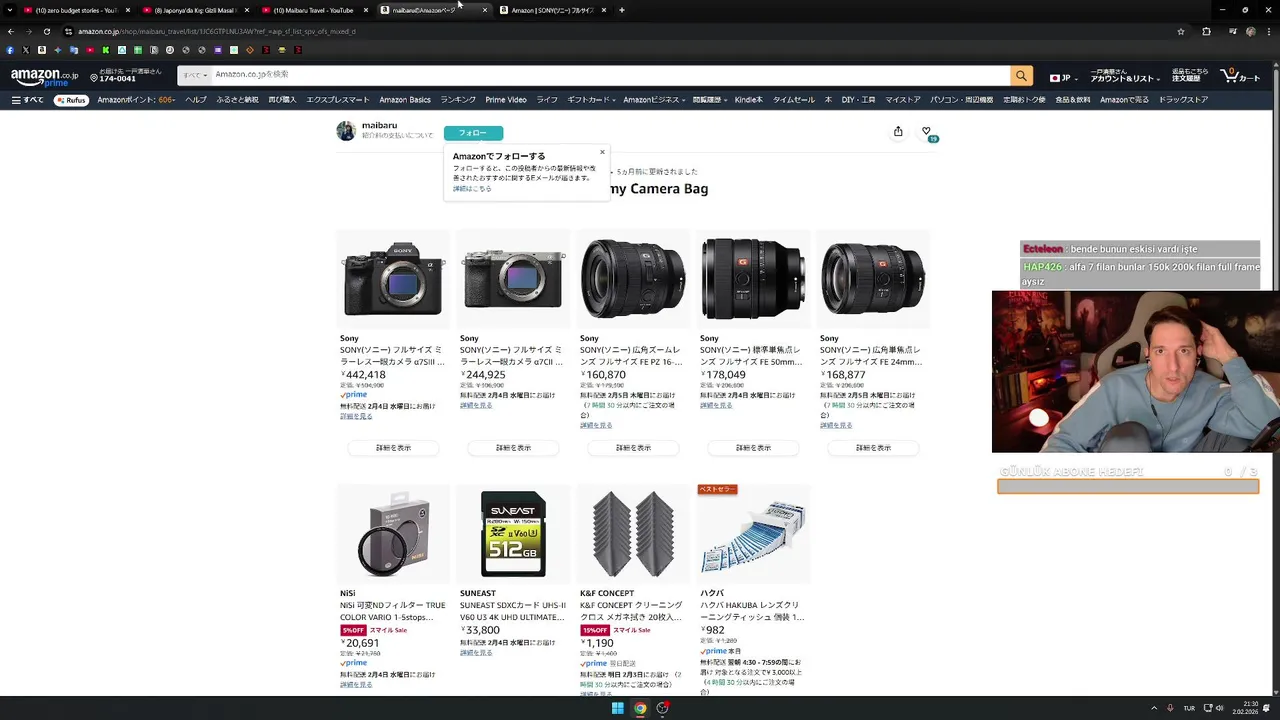The image size is (1280, 720).
Task: Open the ランキング nav item
Action: click(458, 100)
